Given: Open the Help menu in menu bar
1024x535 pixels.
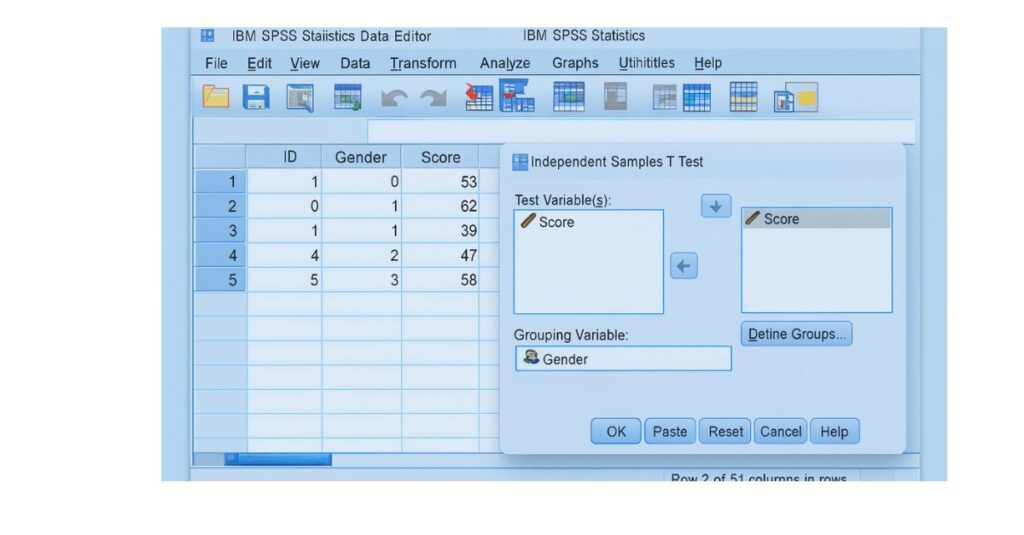Looking at the screenshot, I should click(x=708, y=63).
